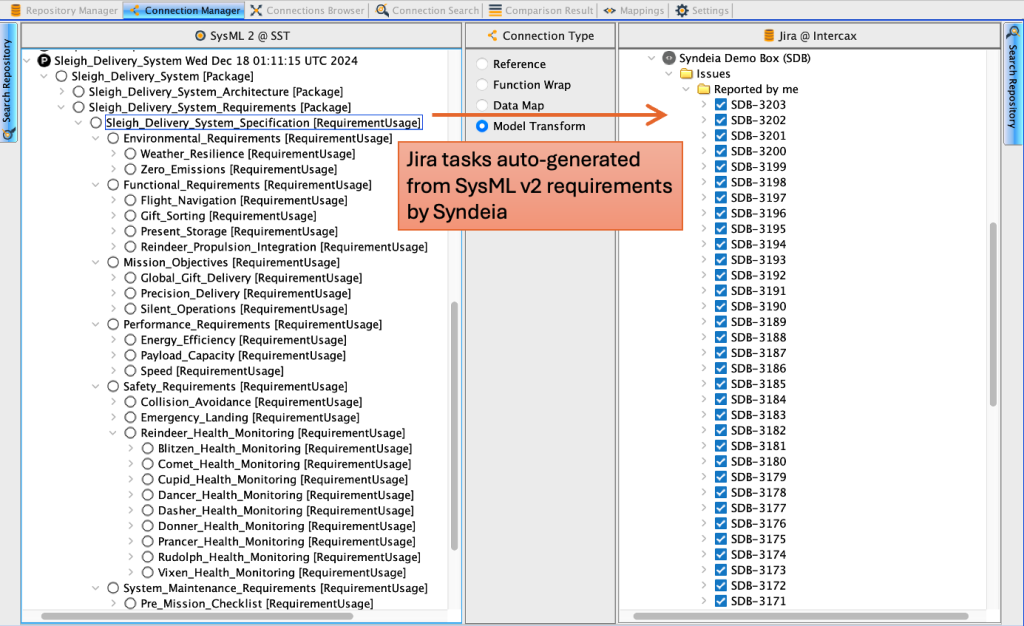Click the SysML 2 @ SST repository icon
The width and height of the screenshot is (1024, 626).
[200, 36]
